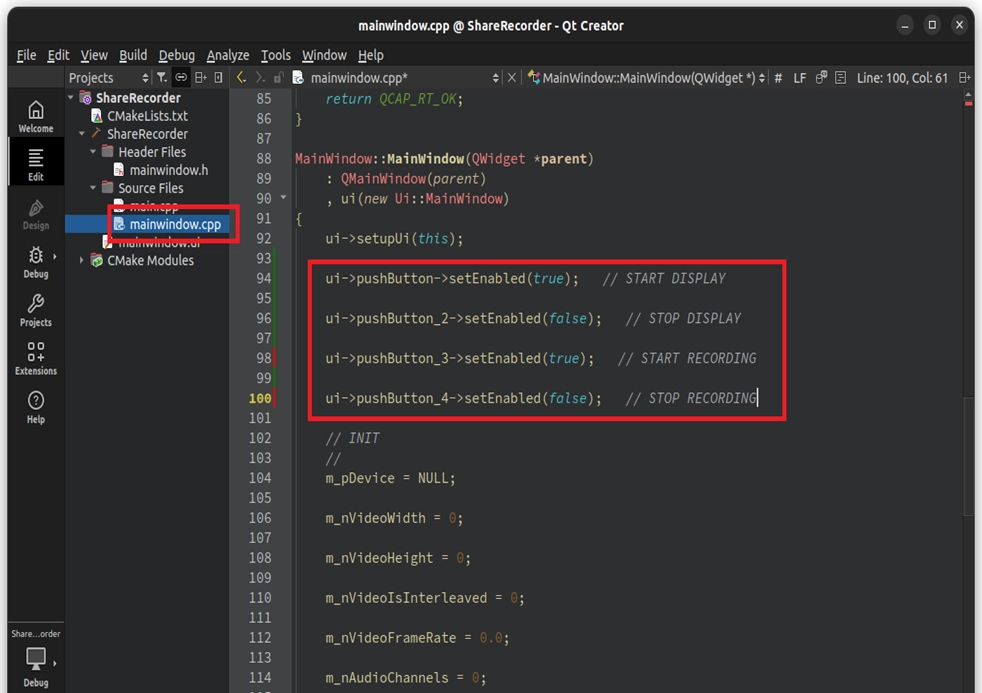The image size is (982, 693).
Task: Collapse the Source Files folder
Action: [x=93, y=188]
